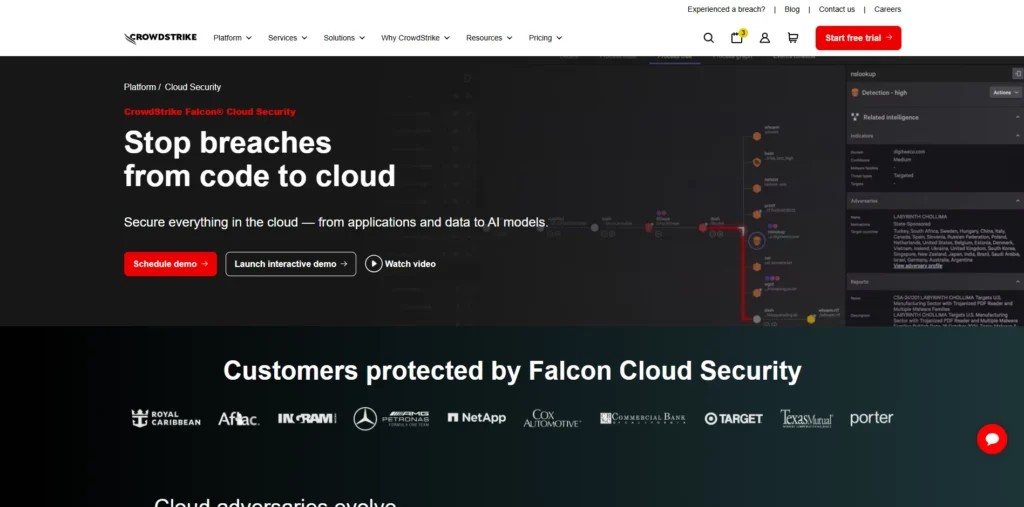Click Launch interactive demo button

click(291, 264)
